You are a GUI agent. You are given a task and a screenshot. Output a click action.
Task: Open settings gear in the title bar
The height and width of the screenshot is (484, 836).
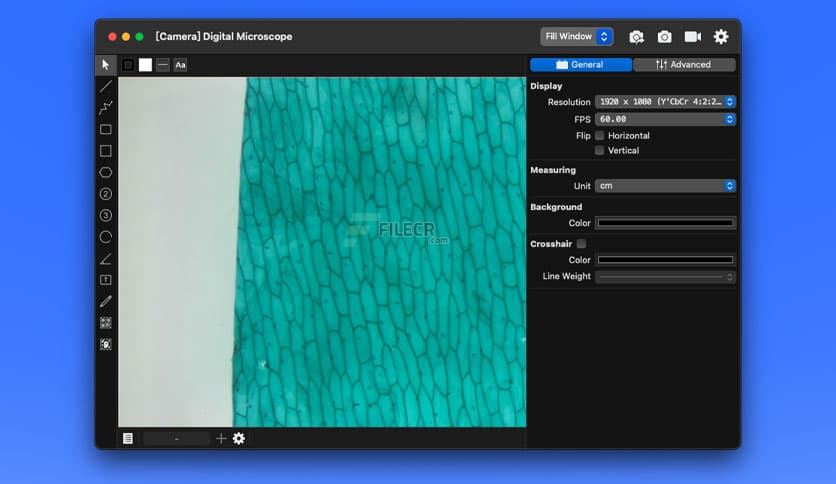[x=721, y=37]
